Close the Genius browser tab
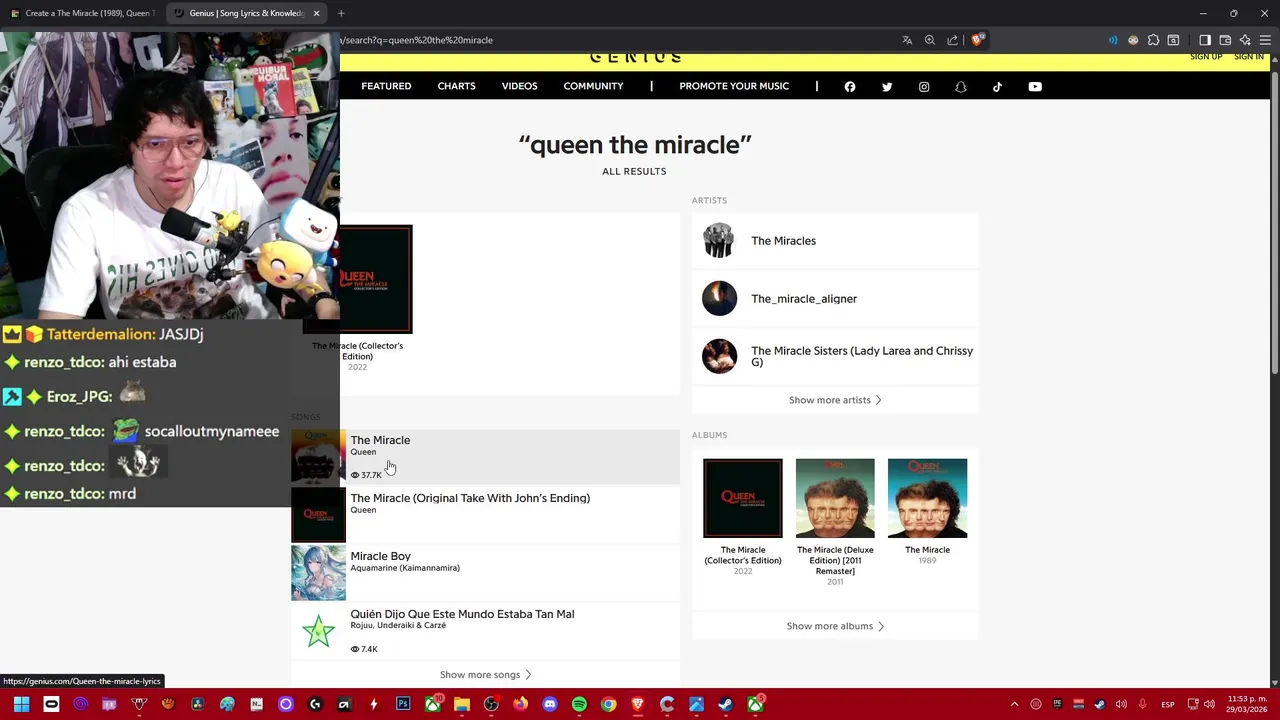The image size is (1280, 720). click(317, 13)
